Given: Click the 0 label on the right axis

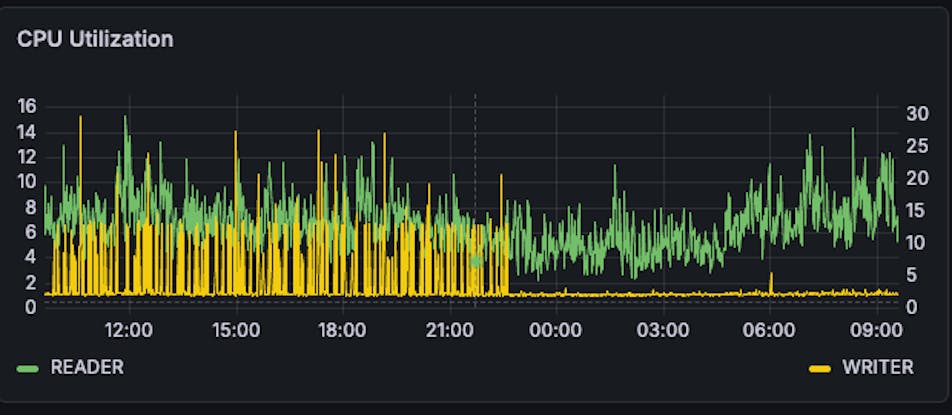Looking at the screenshot, I should (912, 307).
